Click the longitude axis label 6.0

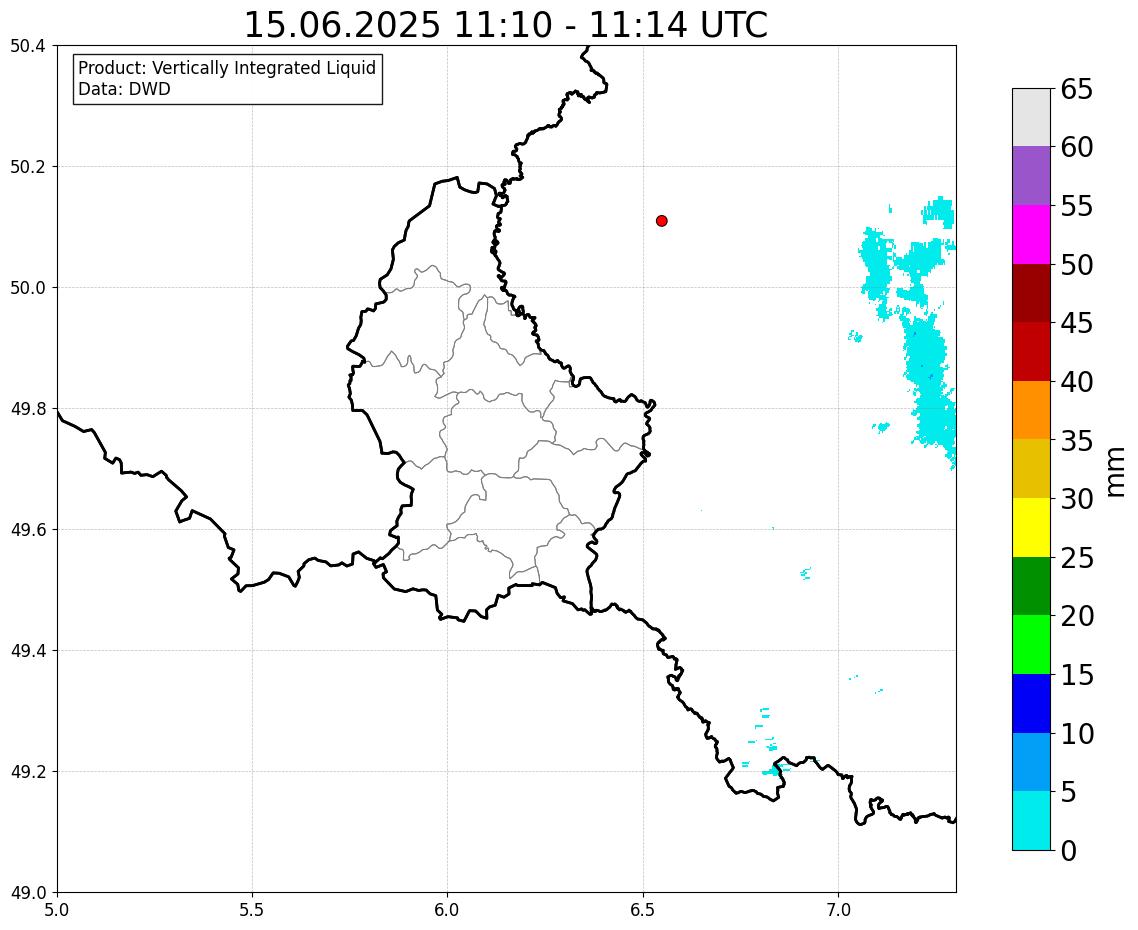[447, 910]
